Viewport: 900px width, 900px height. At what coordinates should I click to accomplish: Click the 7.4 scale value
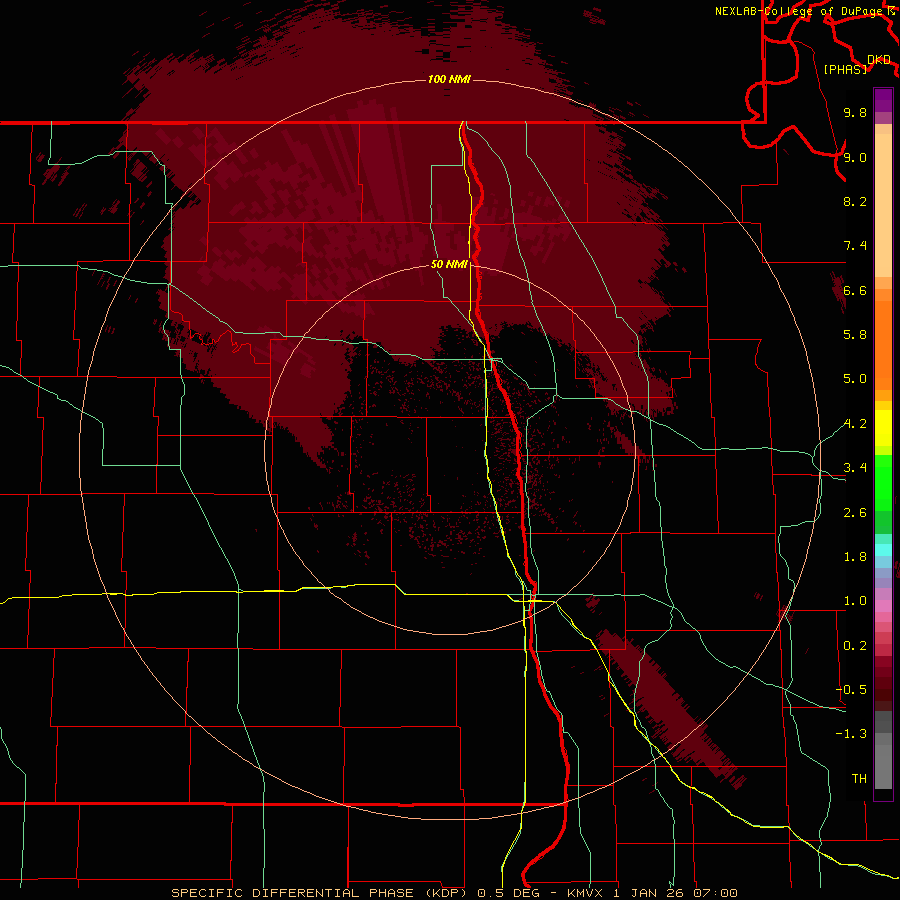point(855,246)
